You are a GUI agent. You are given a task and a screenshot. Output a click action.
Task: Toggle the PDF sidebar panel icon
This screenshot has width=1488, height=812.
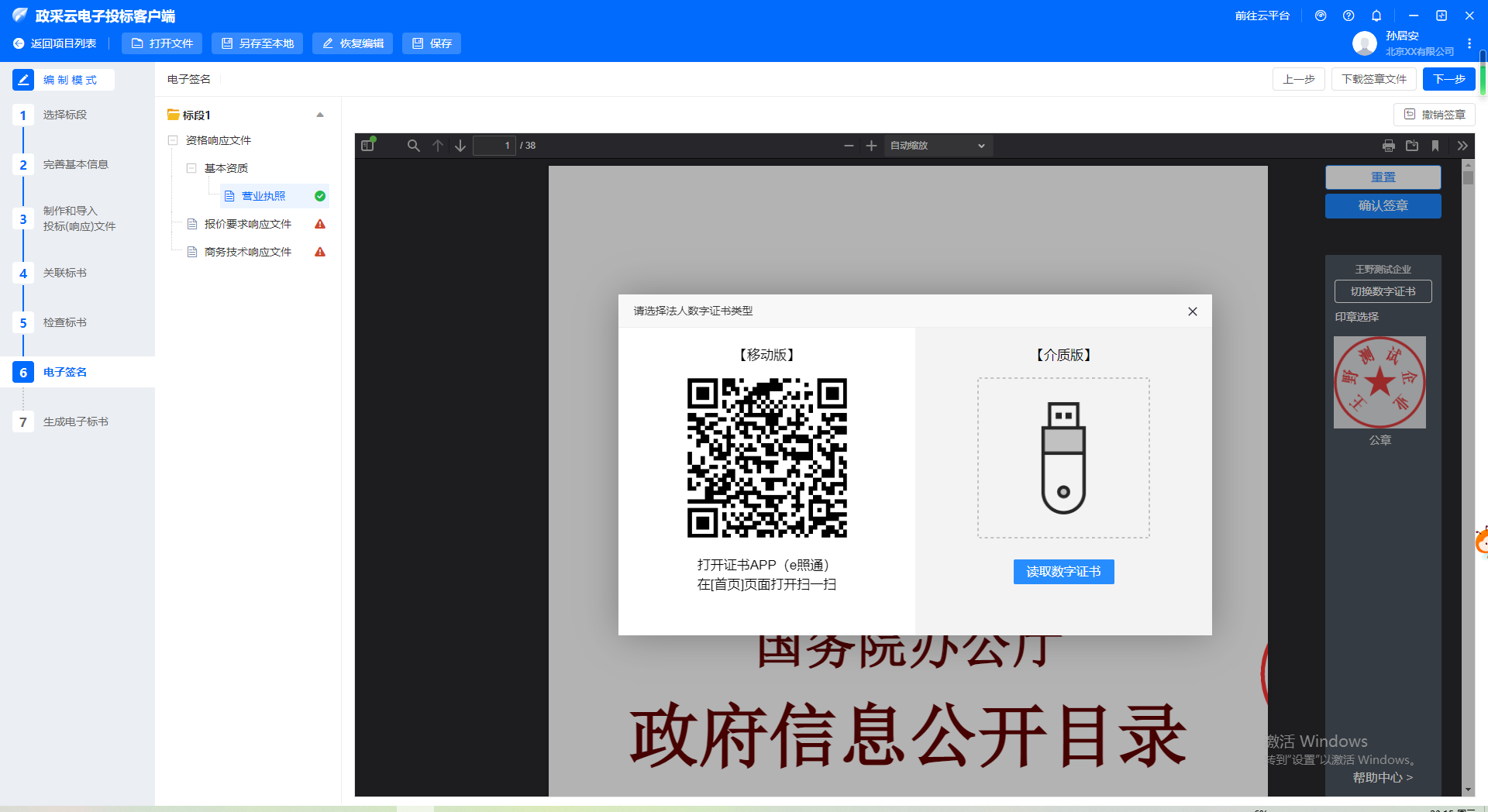coord(367,146)
